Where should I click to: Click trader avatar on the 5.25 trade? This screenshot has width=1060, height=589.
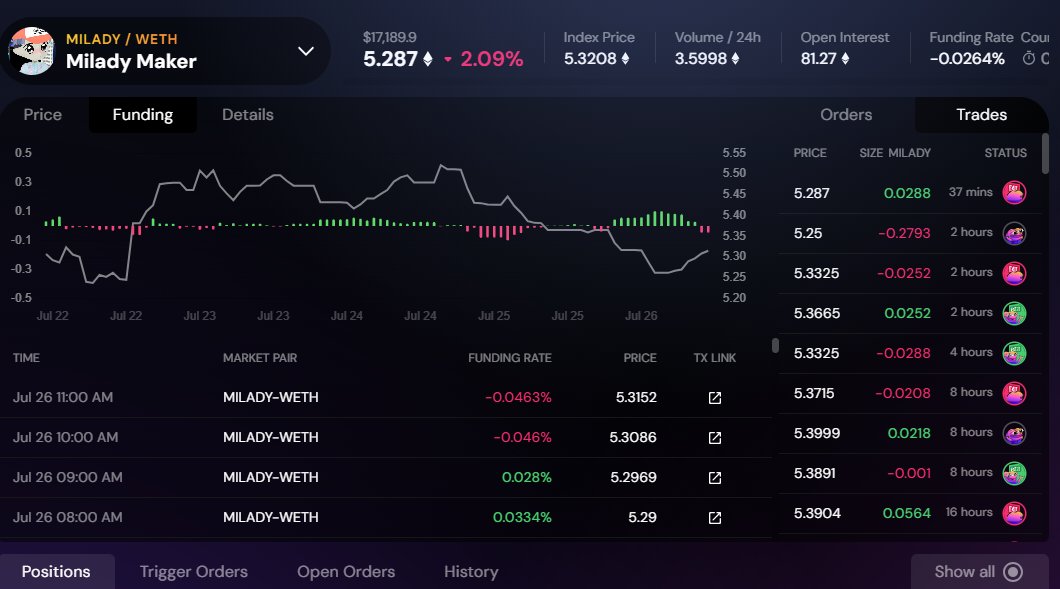pyautogui.click(x=1014, y=233)
